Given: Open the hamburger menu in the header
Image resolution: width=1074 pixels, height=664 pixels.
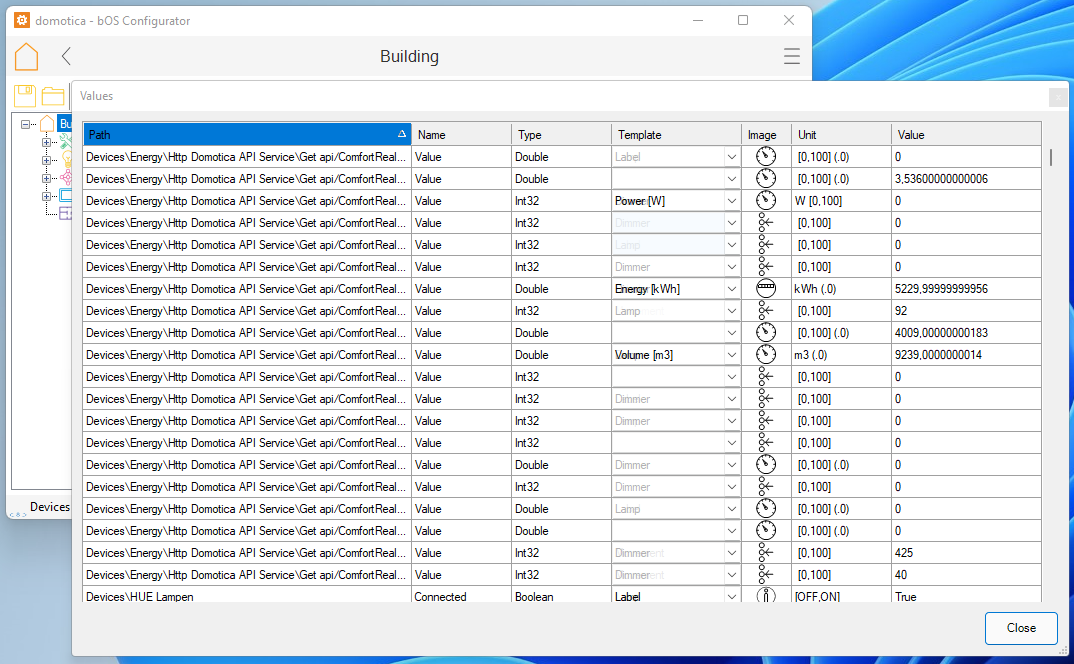Looking at the screenshot, I should (x=791, y=57).
